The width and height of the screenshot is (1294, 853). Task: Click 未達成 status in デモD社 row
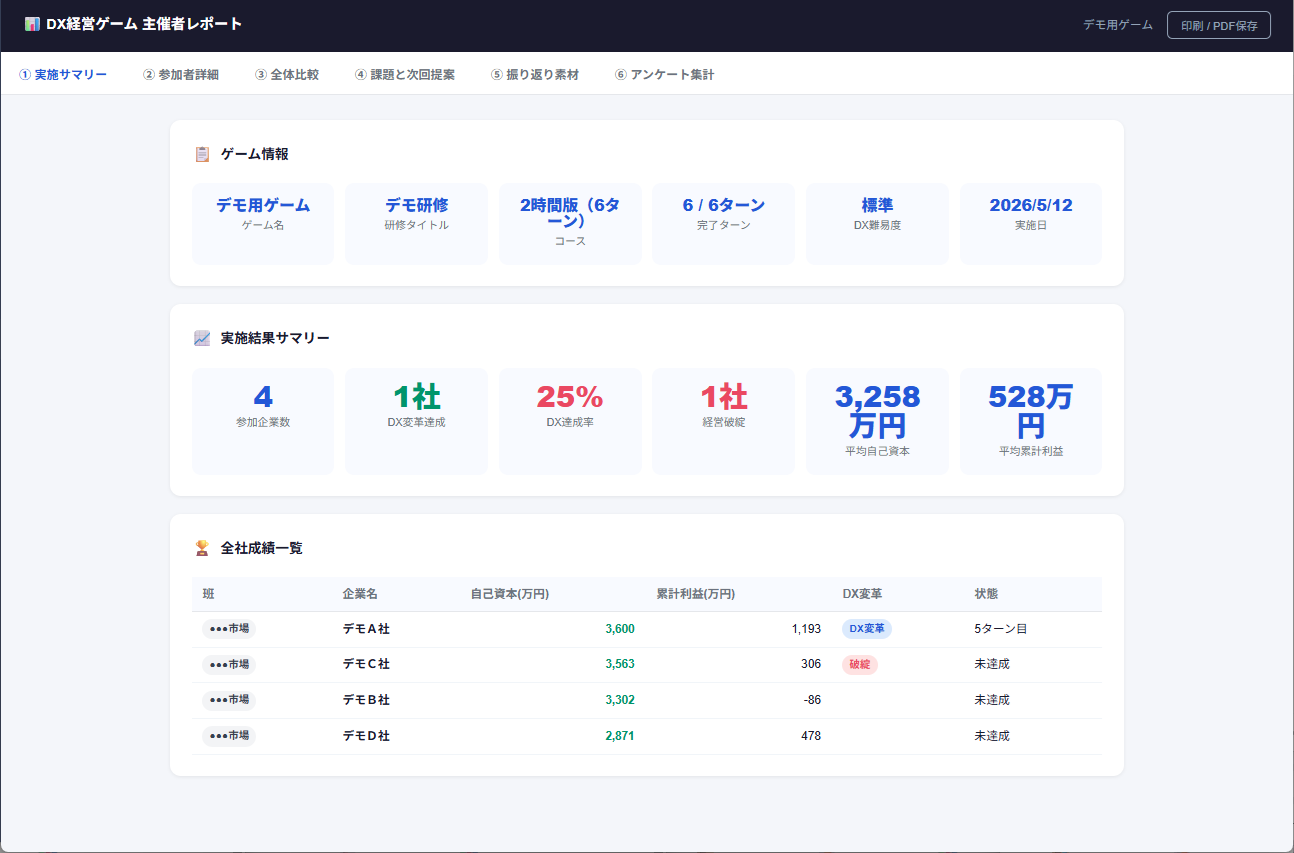(992, 736)
